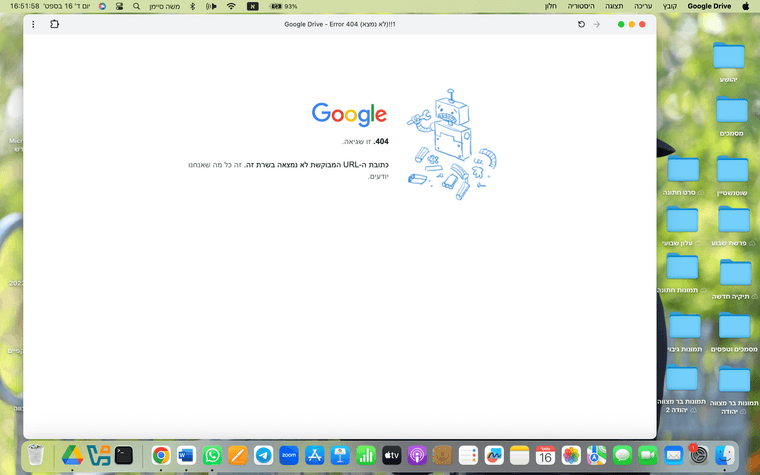Select the שוטנשטיין desktop folder
The image size is (760, 475).
[x=732, y=175]
